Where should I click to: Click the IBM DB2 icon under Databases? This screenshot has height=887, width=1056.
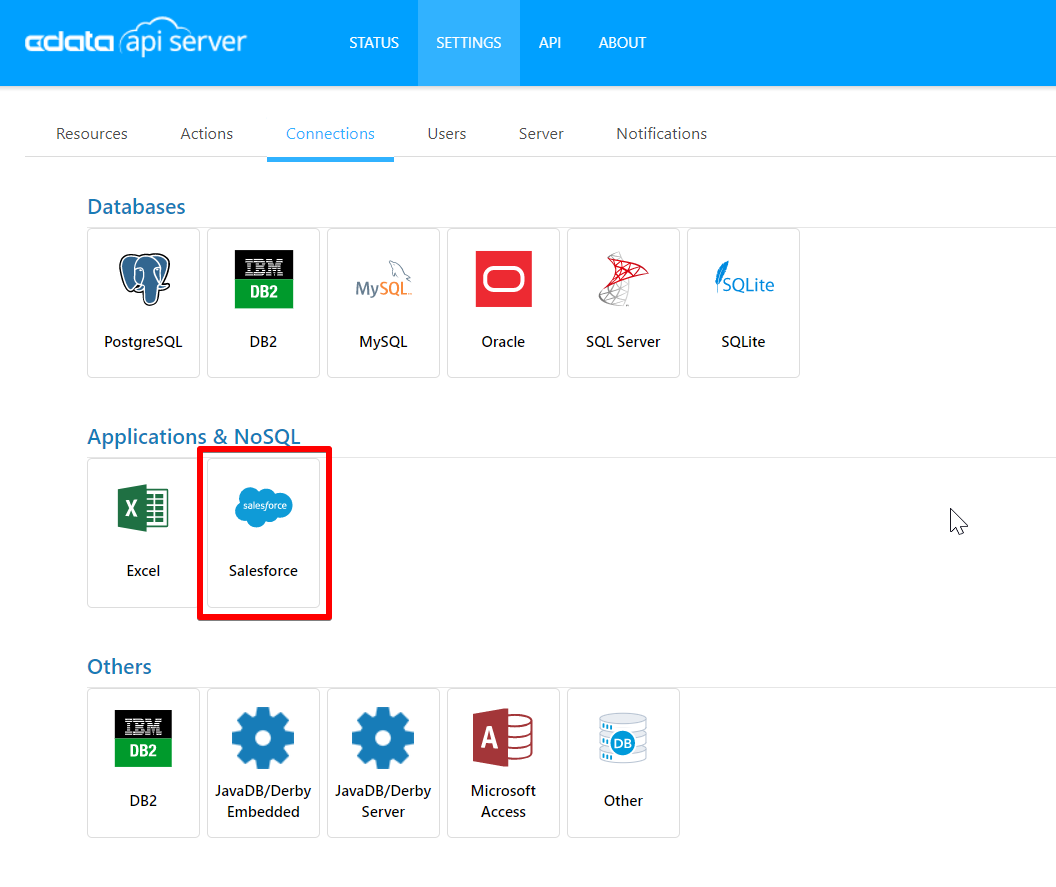(263, 279)
